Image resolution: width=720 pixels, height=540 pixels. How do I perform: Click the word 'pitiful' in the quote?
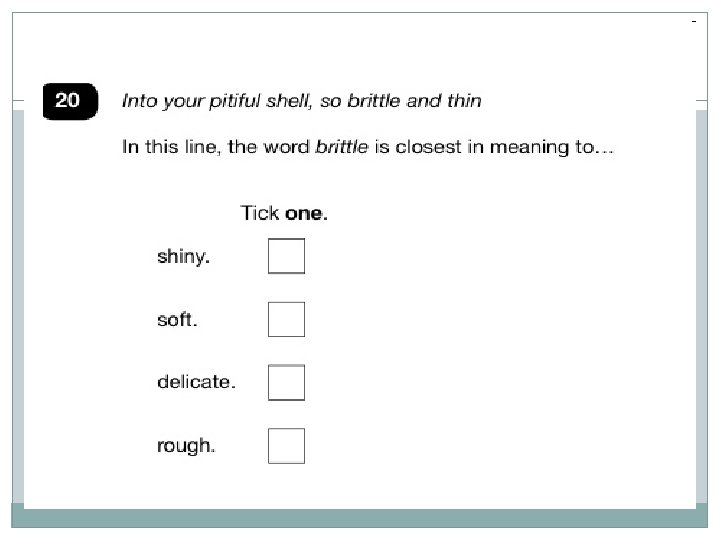coord(235,101)
